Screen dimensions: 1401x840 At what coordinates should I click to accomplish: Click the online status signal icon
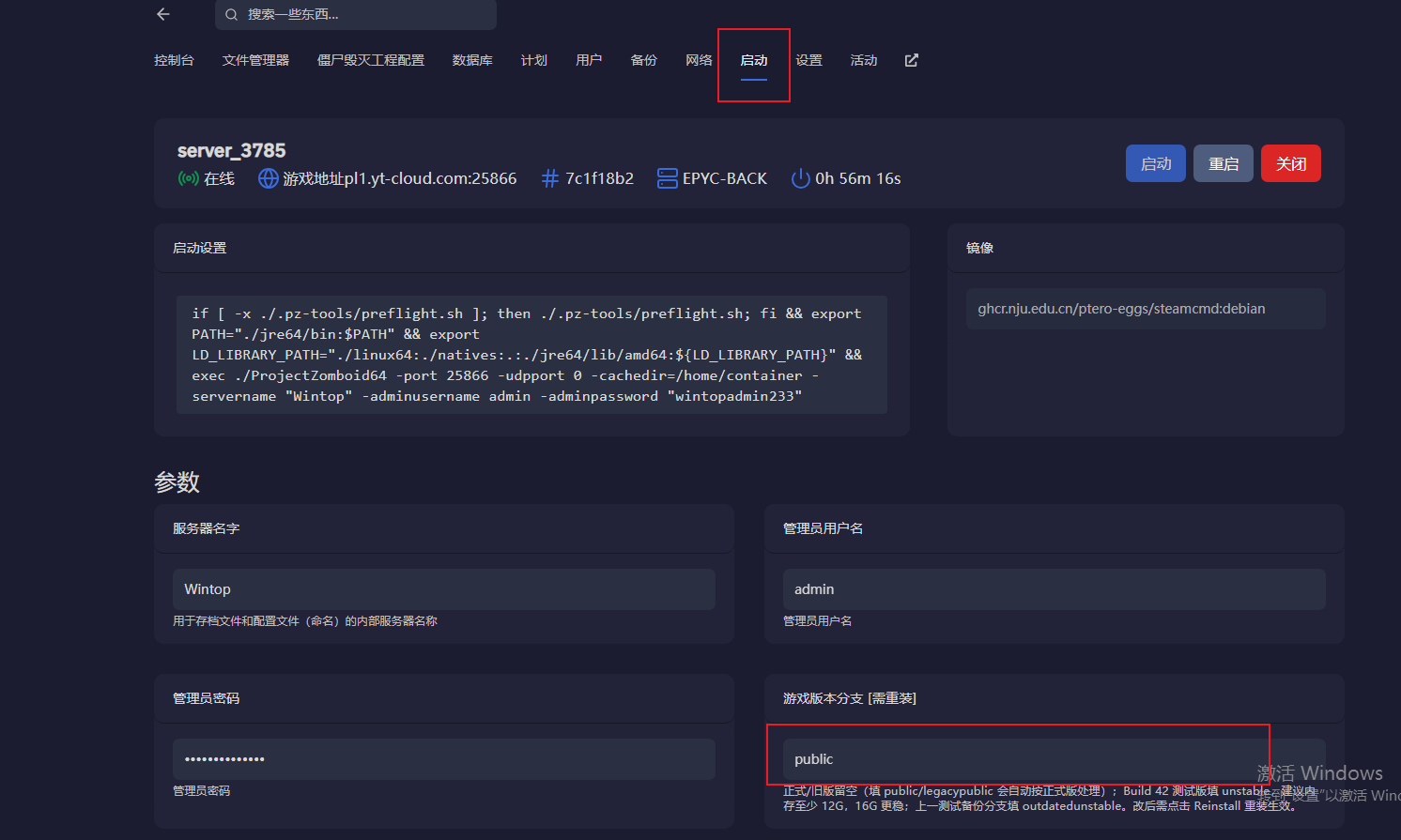188,178
